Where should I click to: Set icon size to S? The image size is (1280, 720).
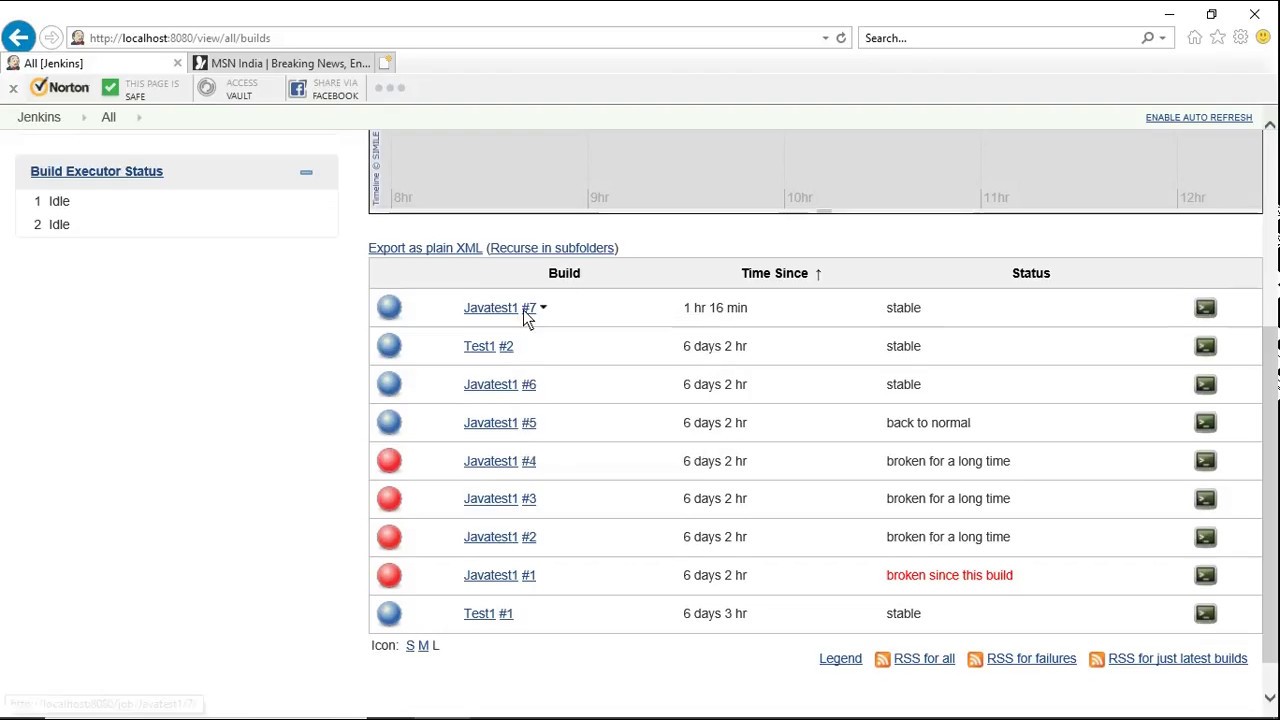(x=410, y=646)
